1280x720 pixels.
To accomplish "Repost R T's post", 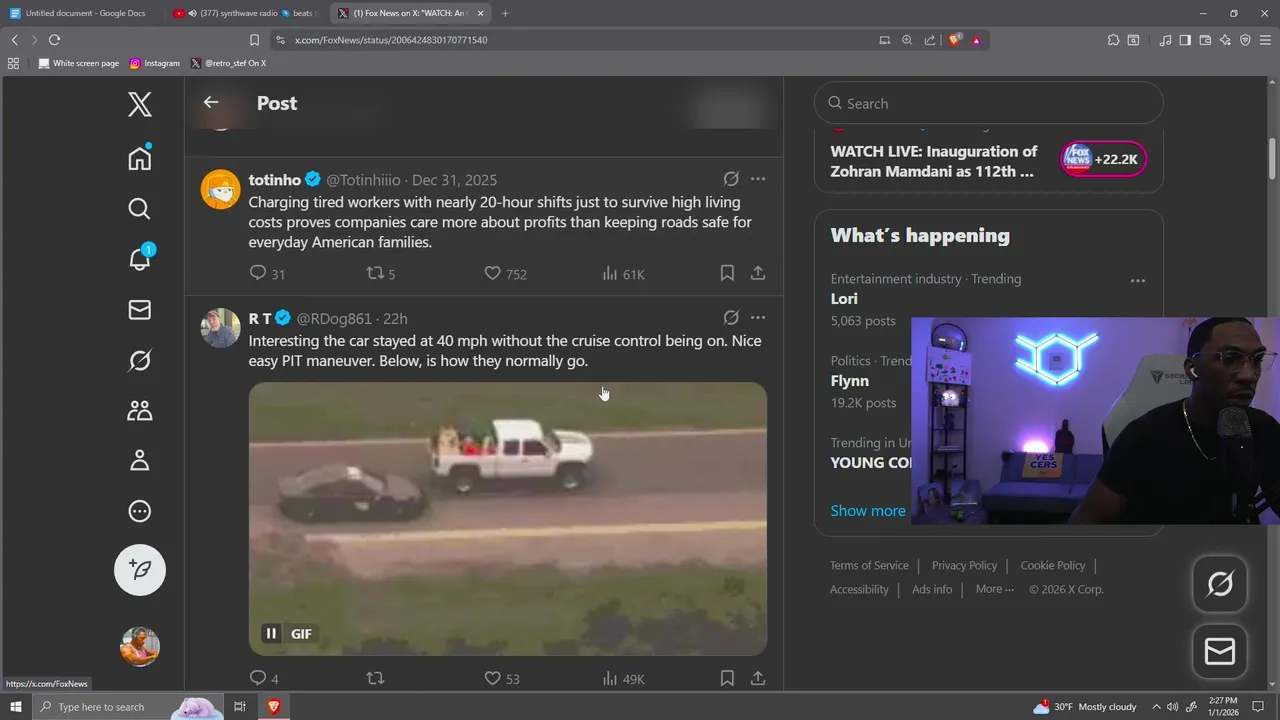I will tap(375, 678).
